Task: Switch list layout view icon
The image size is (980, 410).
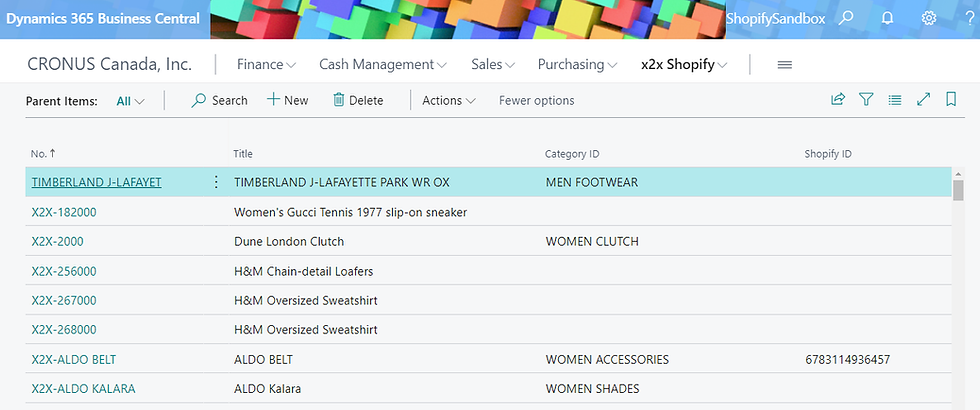Action: 895,100
